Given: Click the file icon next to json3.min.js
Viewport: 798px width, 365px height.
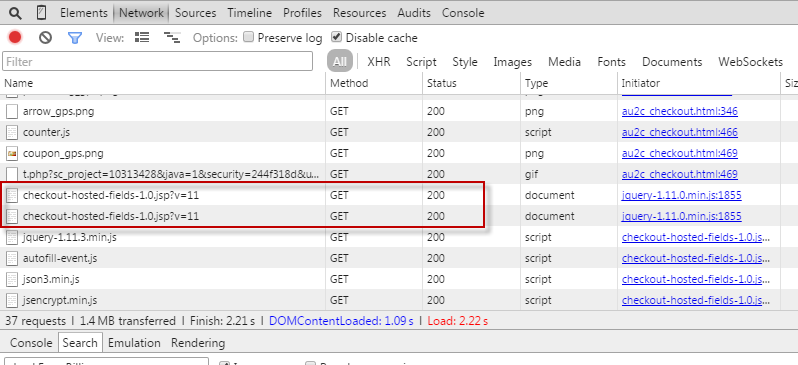Looking at the screenshot, I should (12, 279).
